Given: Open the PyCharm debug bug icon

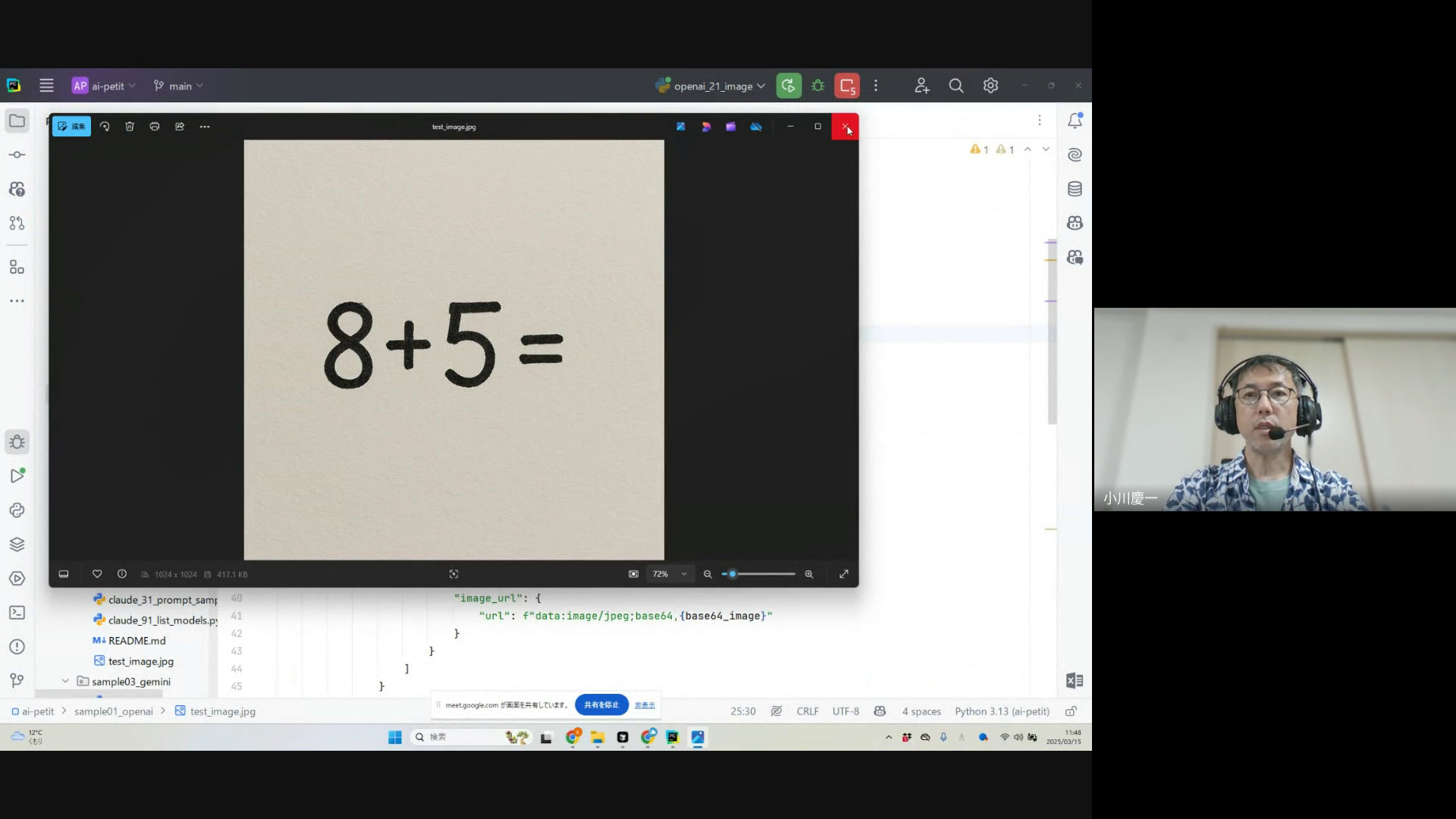Looking at the screenshot, I should [817, 86].
